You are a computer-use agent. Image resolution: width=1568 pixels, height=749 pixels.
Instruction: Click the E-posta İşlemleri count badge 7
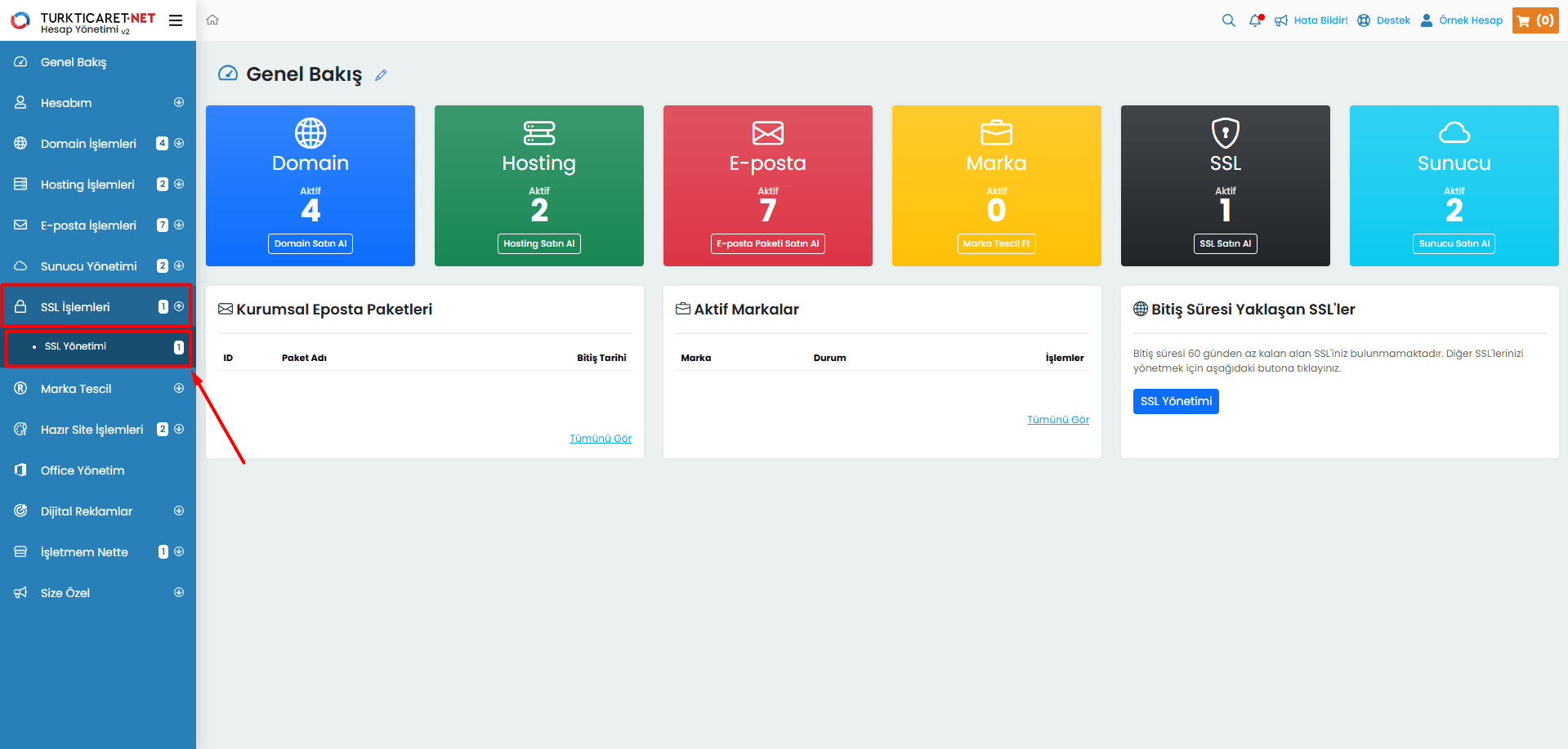click(162, 225)
